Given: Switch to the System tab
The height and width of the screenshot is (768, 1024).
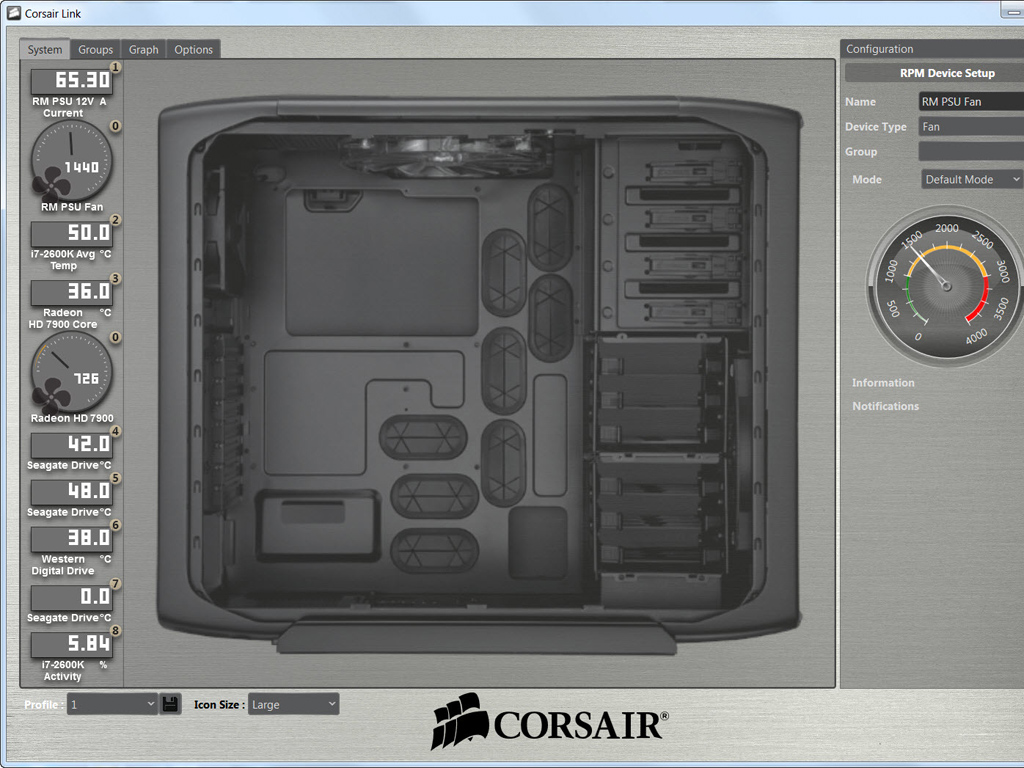Looking at the screenshot, I should [45, 50].
